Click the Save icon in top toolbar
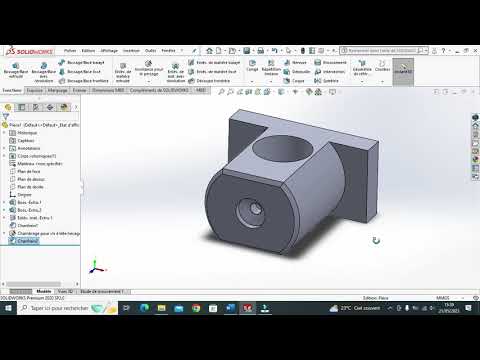The image size is (480, 360). pyautogui.click(x=247, y=51)
